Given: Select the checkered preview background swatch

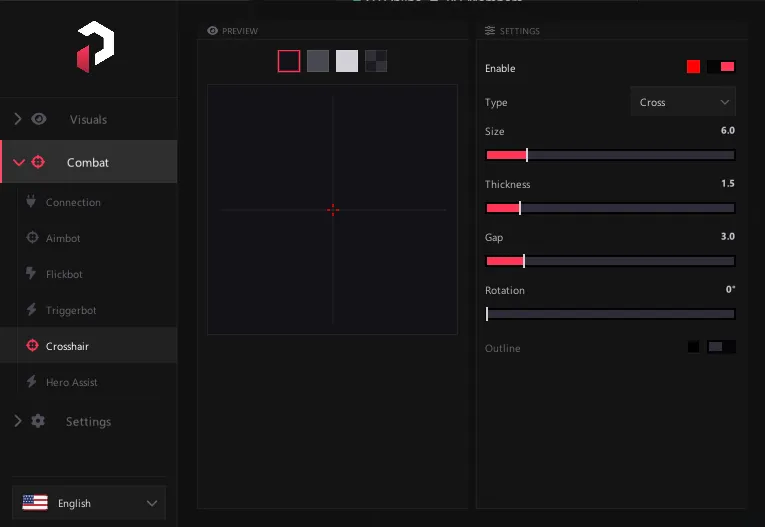Looking at the screenshot, I should click(x=376, y=61).
